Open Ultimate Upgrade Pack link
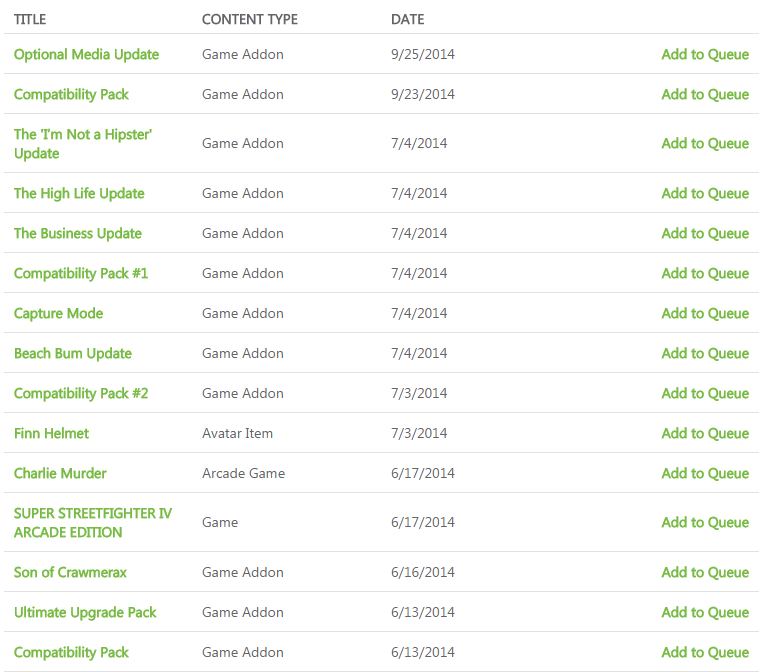Screen dimensions: 765x672 [85, 612]
